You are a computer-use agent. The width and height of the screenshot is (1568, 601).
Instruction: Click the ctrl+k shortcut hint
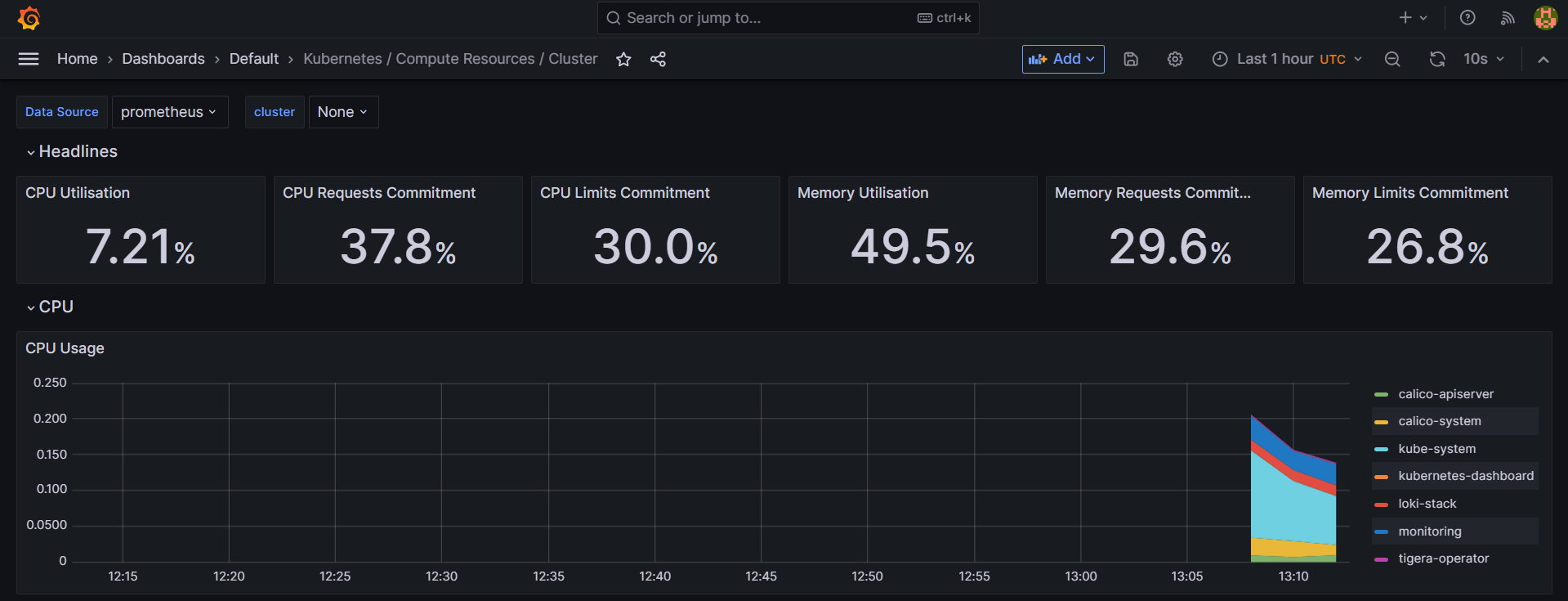[945, 18]
